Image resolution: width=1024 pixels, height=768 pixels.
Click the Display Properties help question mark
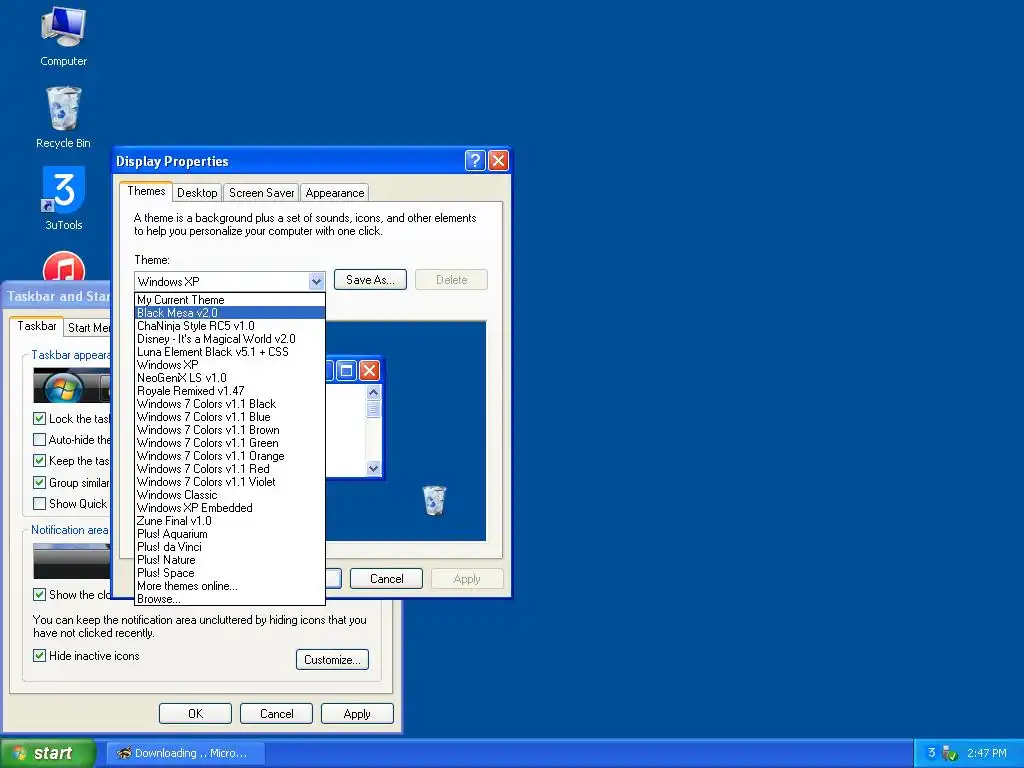(475, 161)
